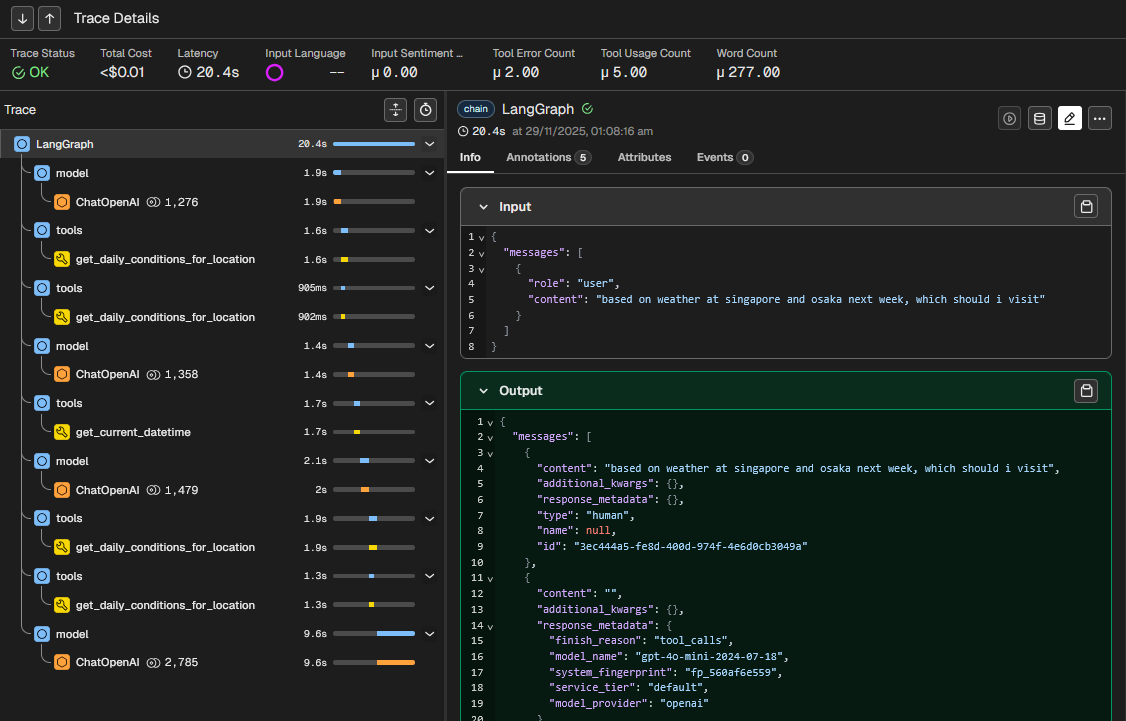Click the play button beside the database icon
Screen dimensions: 1126x721
click(1010, 119)
